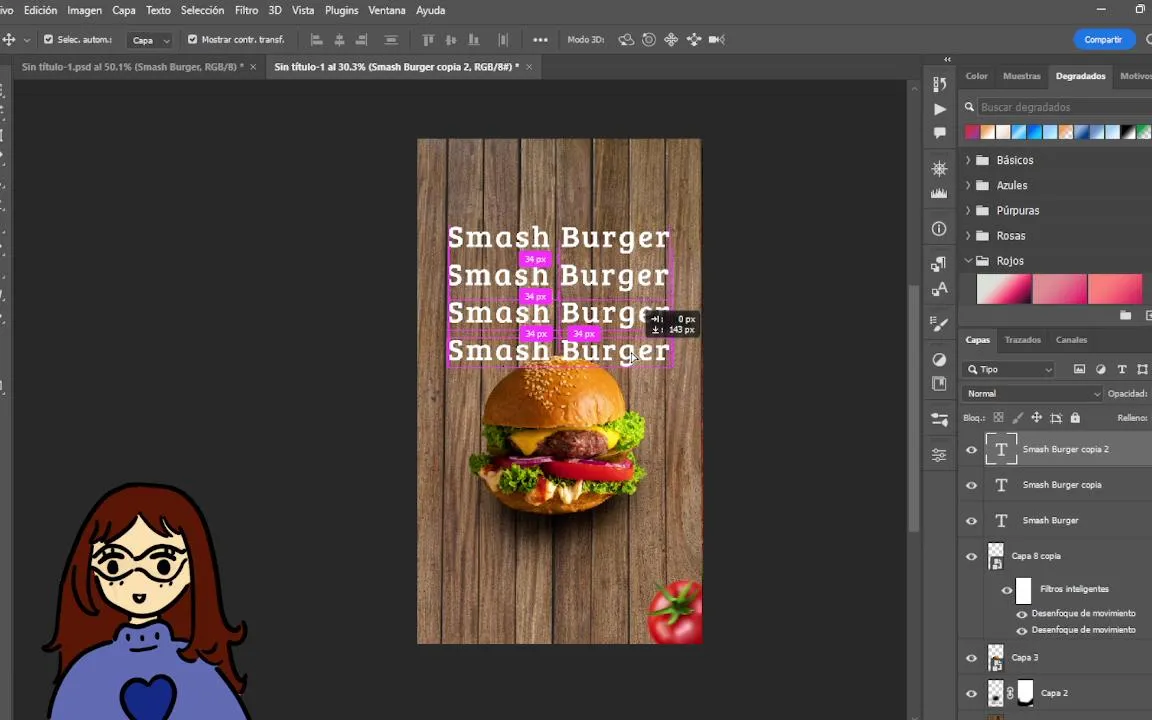Viewport: 1152px width, 720px height.
Task: Open the Ventana menu
Action: pos(386,10)
